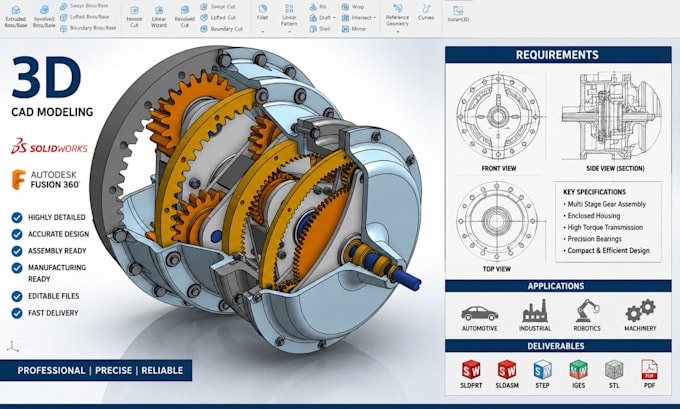Select the Curves tool
Image resolution: width=680 pixels, height=409 pixels.
[x=426, y=12]
